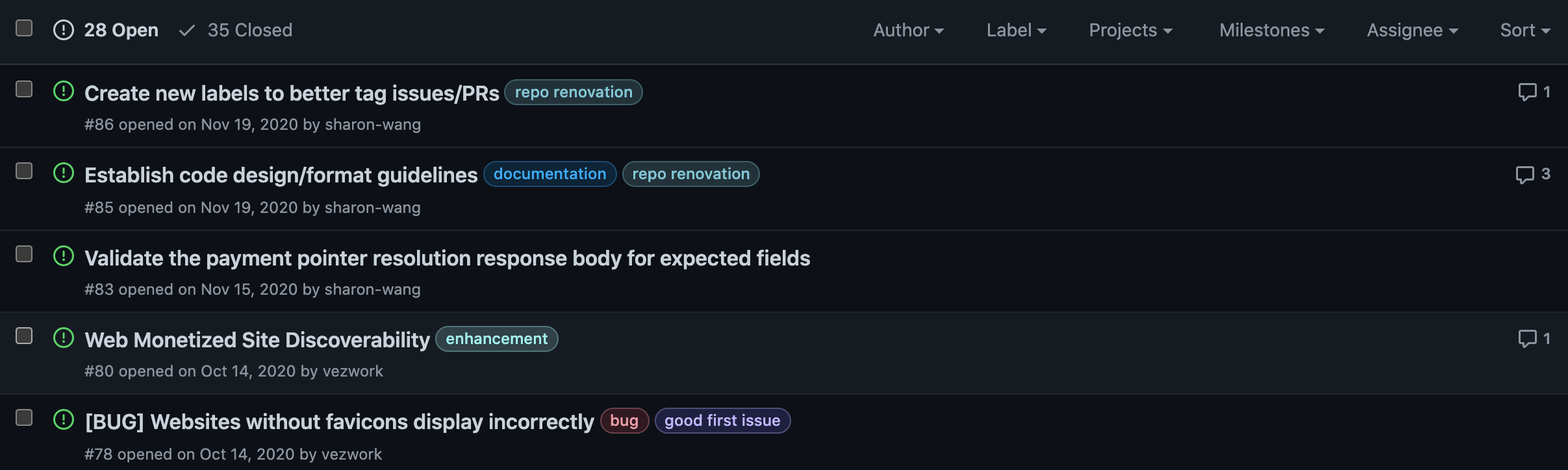Open the Label filter dropdown

pyautogui.click(x=1017, y=31)
